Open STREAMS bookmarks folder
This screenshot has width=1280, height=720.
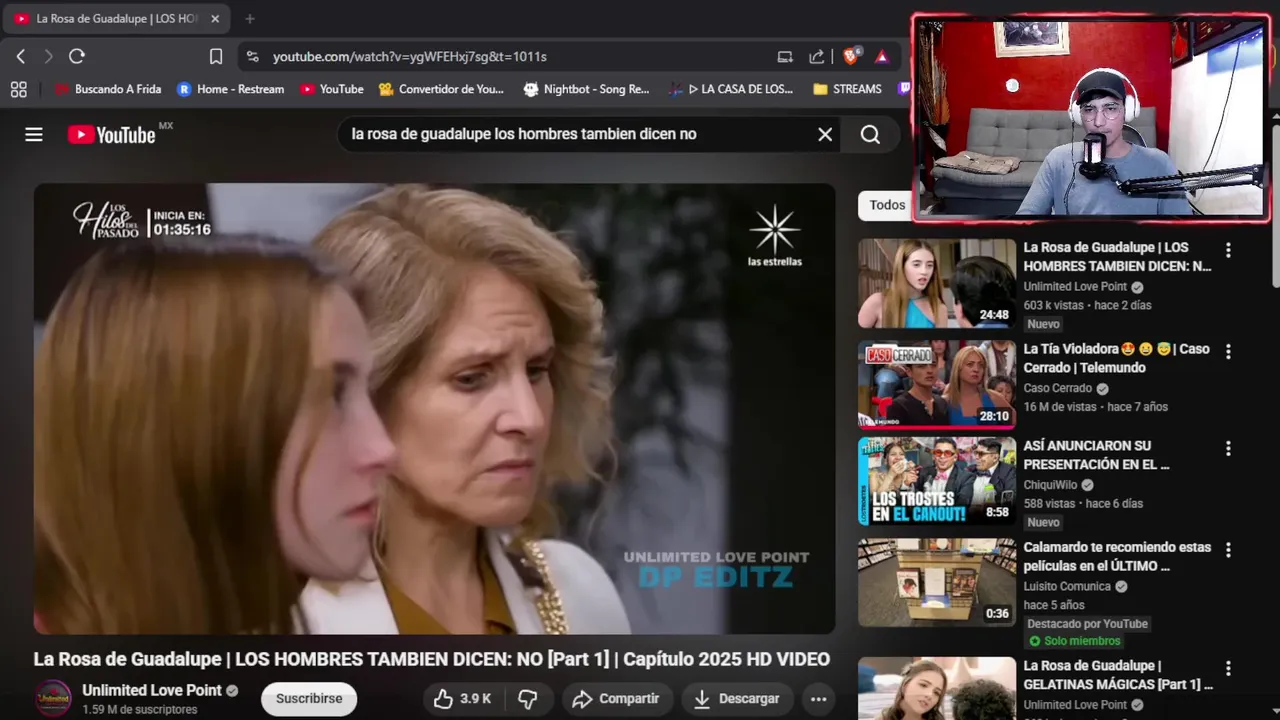tap(847, 89)
